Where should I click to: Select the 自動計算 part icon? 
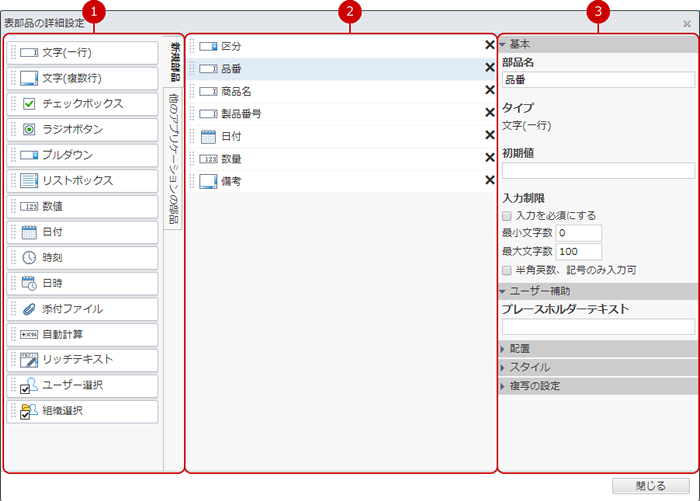(29, 335)
